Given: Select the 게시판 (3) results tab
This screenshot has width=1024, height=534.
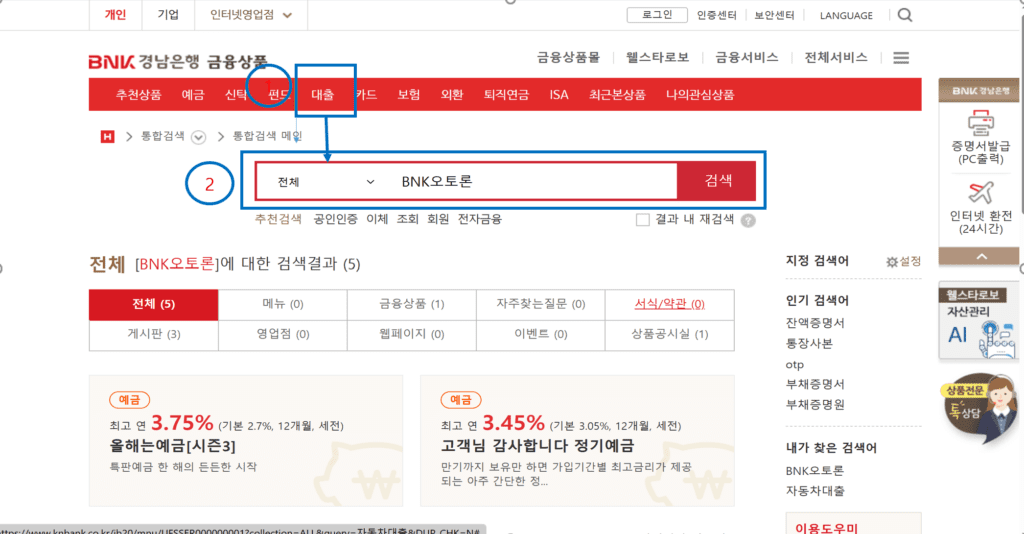Looking at the screenshot, I should pyautogui.click(x=153, y=334).
